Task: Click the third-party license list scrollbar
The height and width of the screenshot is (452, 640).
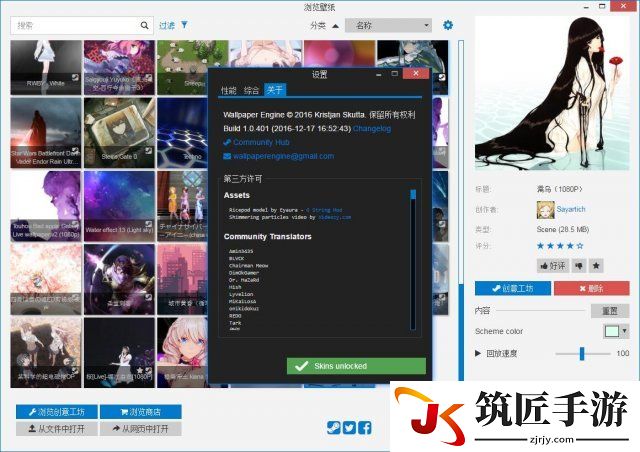Action: tap(413, 259)
